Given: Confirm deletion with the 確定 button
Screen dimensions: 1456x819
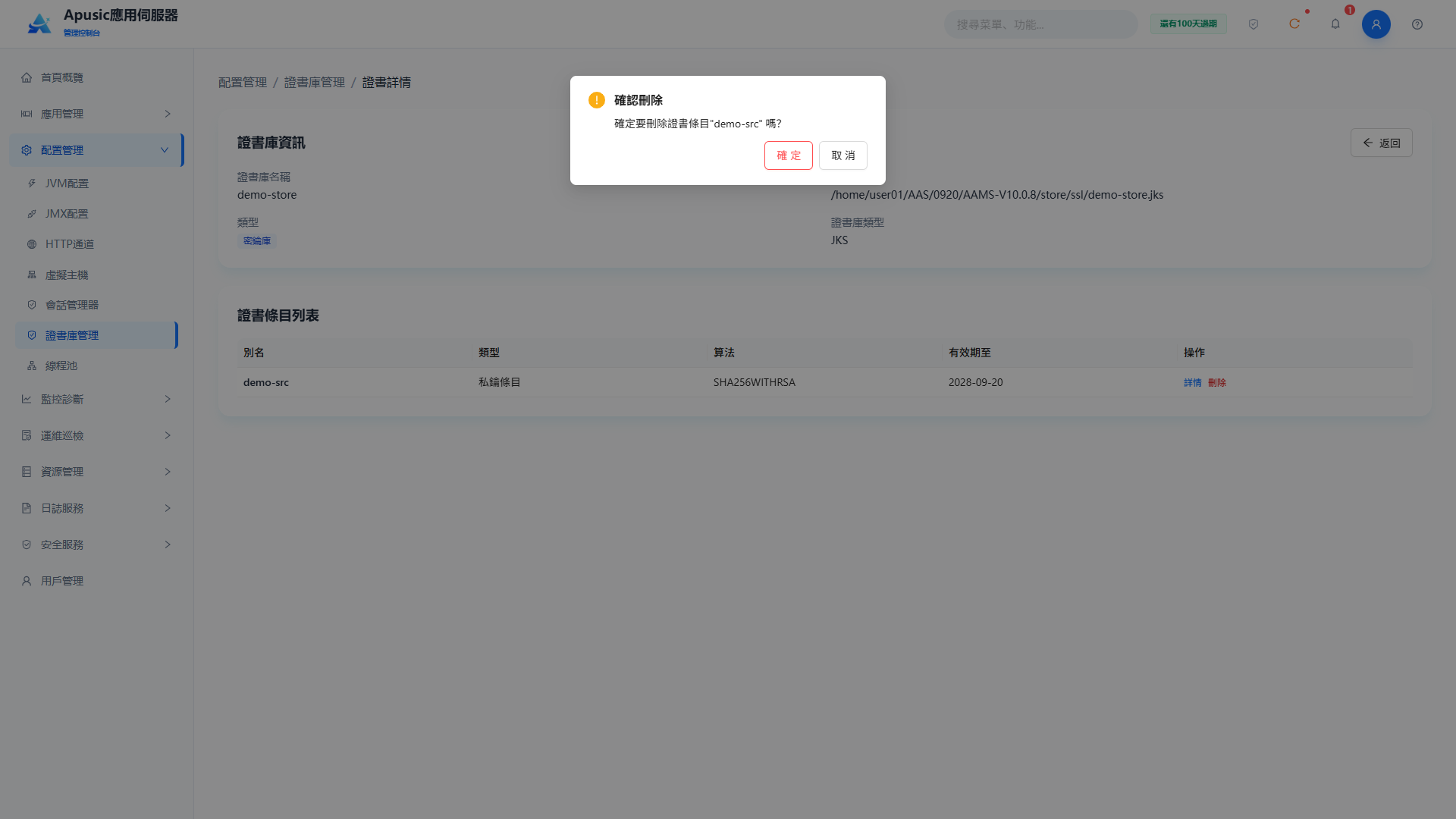Looking at the screenshot, I should click(x=788, y=155).
